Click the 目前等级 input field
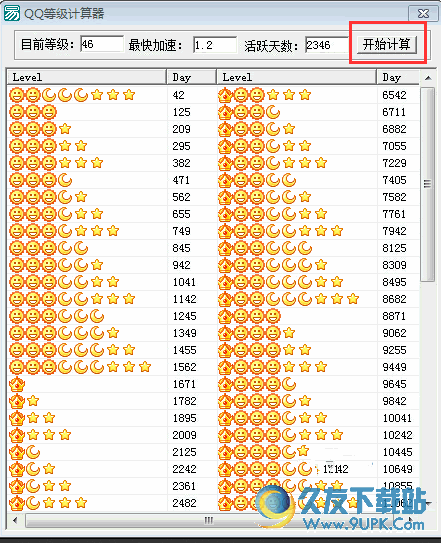441x543 pixels. (x=102, y=44)
